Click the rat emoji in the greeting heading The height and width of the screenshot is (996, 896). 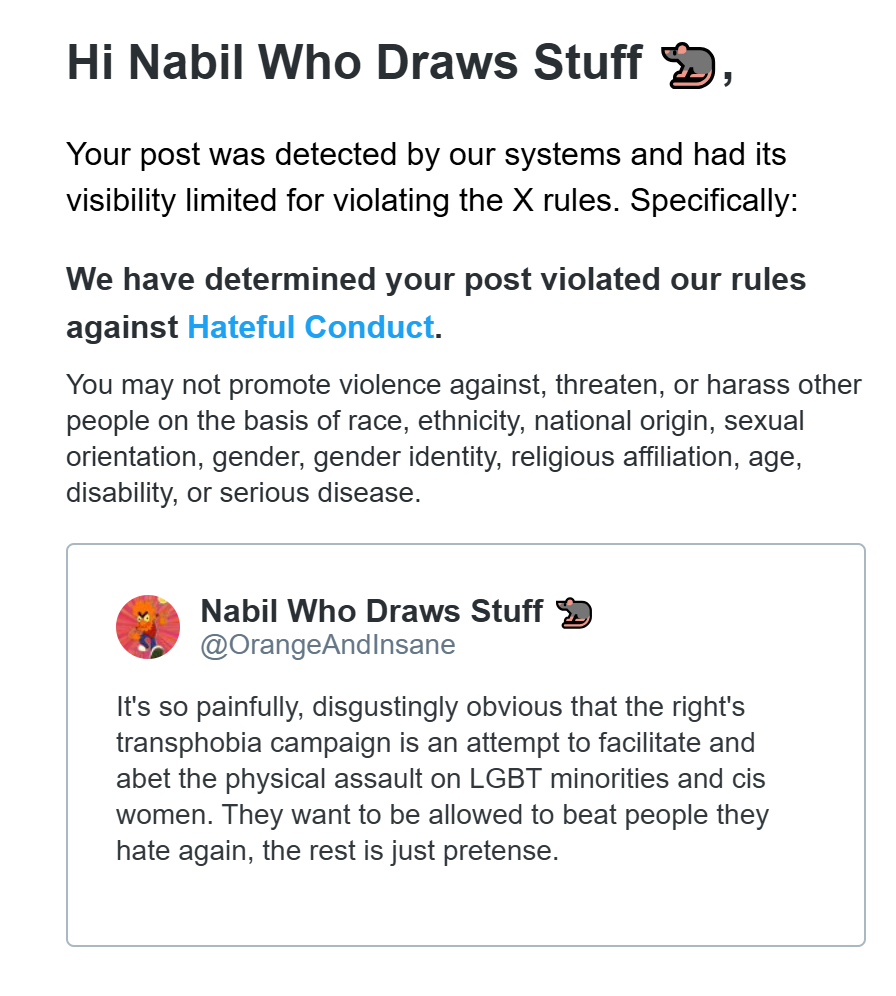(688, 65)
